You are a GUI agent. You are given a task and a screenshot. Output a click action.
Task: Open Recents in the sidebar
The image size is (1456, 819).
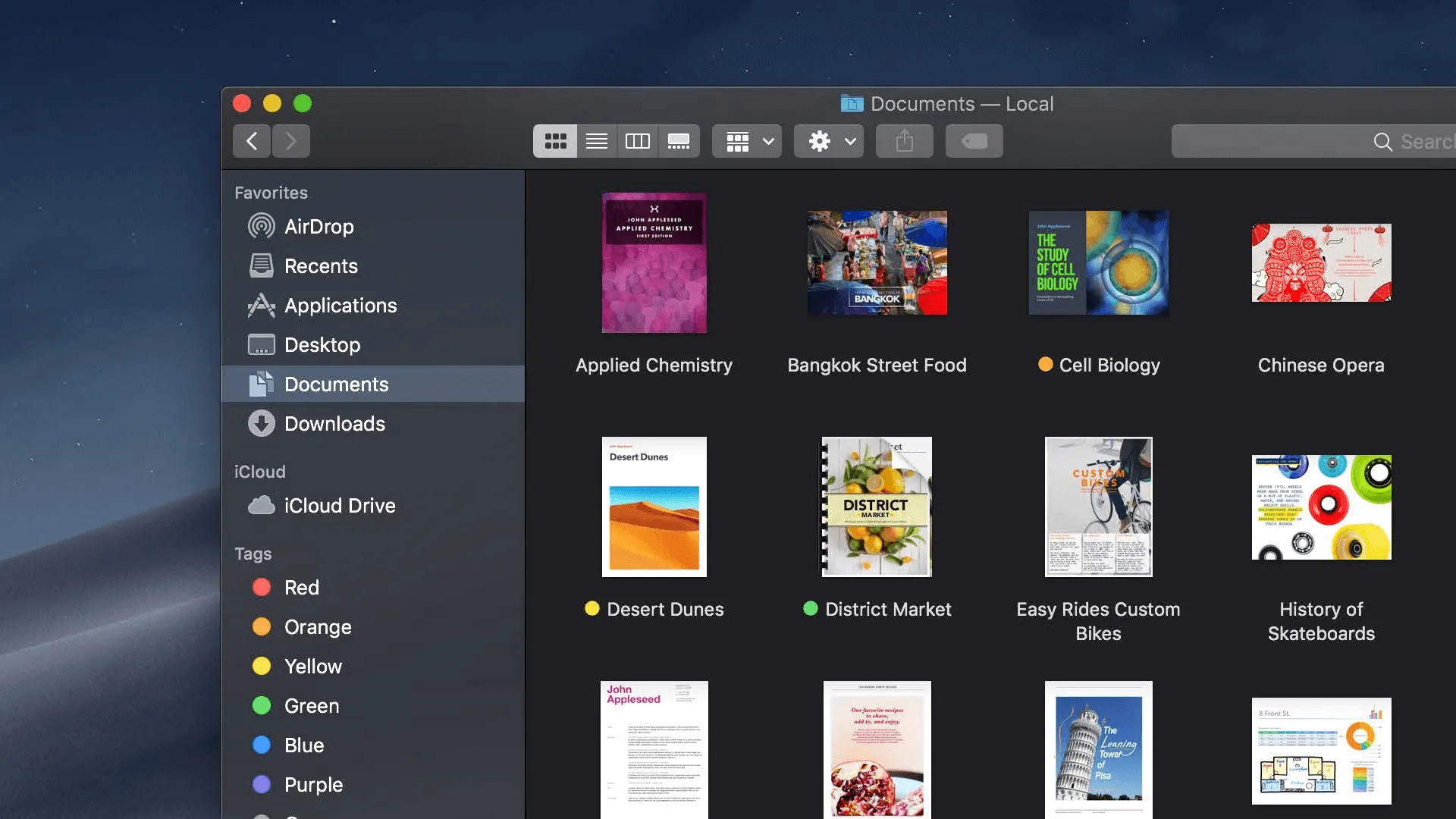[320, 266]
